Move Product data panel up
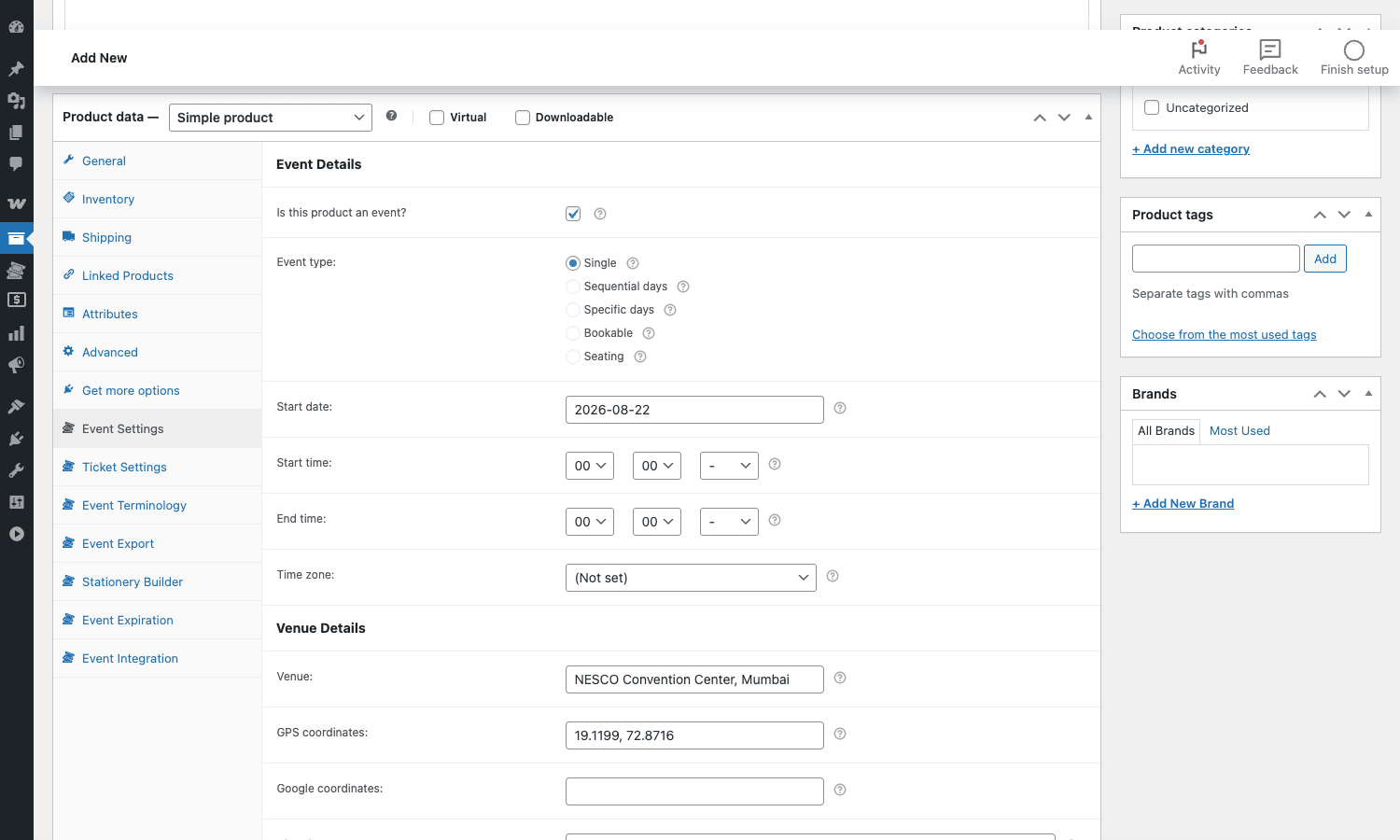 point(1040,118)
